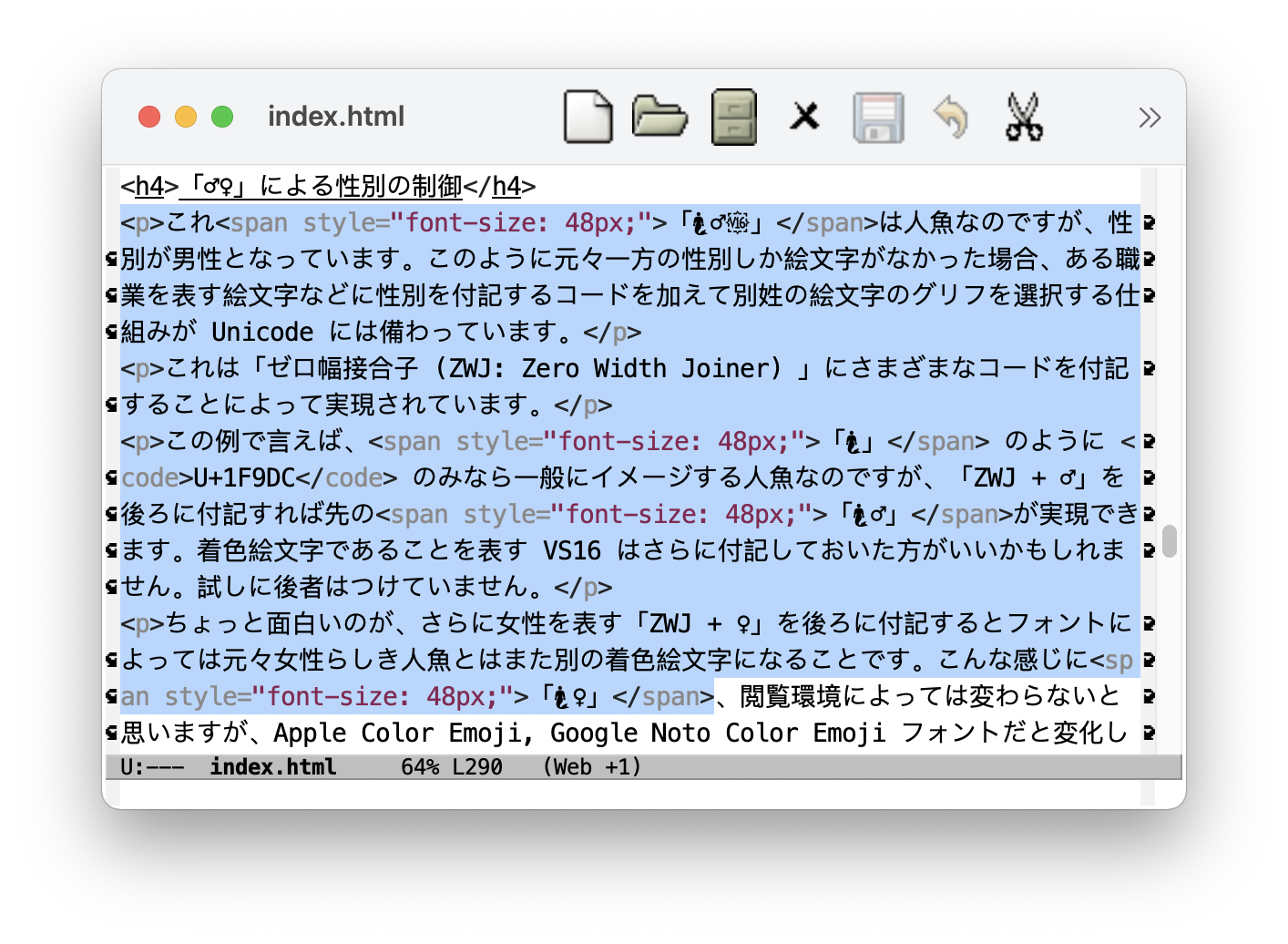Place cursor on 'Apple Color Emoji' text
The image size is (1288, 944).
click(403, 733)
